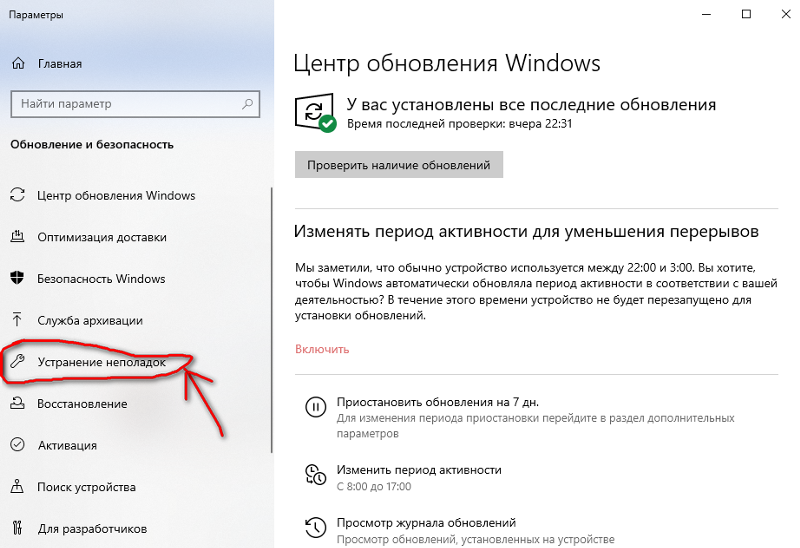Click the Troubleshoot wrench icon
Viewport: 800px width, 548px height.
click(x=17, y=361)
